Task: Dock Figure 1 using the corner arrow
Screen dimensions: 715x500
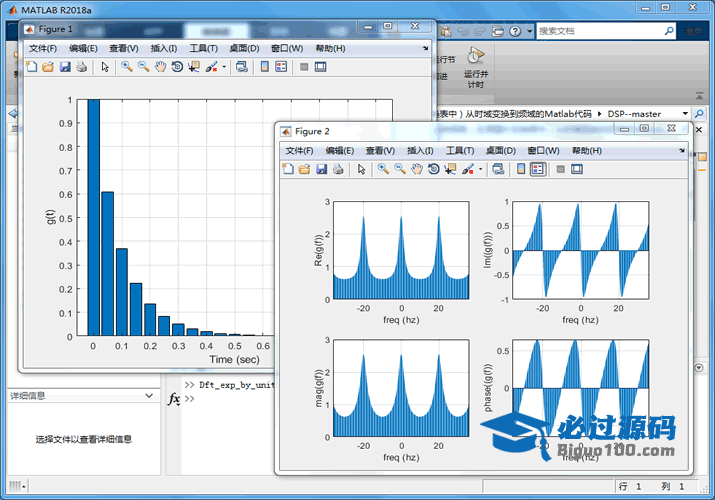Action: coord(425,48)
